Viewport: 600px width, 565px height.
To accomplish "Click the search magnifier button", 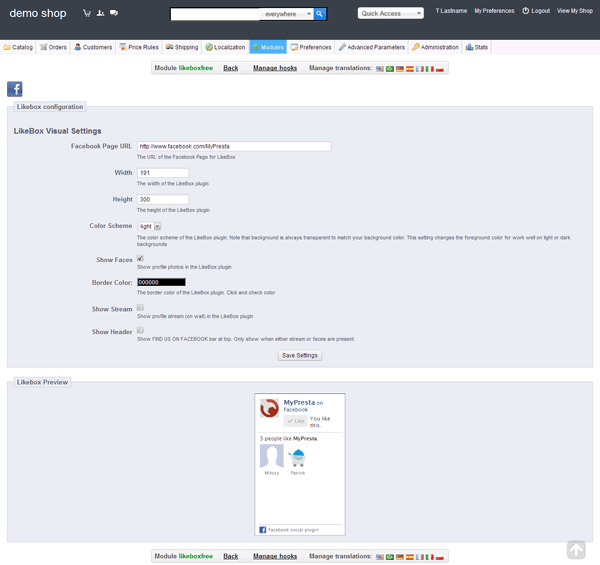I will (x=320, y=14).
